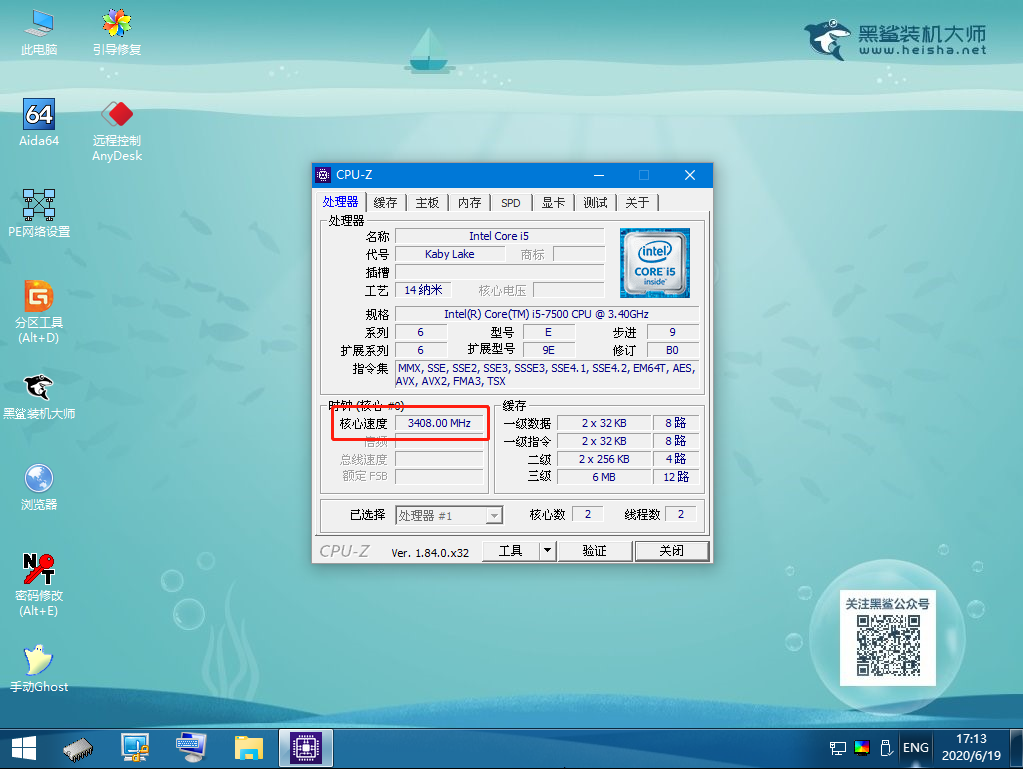Select the CPU-Z taskbar button
Image resolution: width=1023 pixels, height=769 pixels.
(x=306, y=748)
